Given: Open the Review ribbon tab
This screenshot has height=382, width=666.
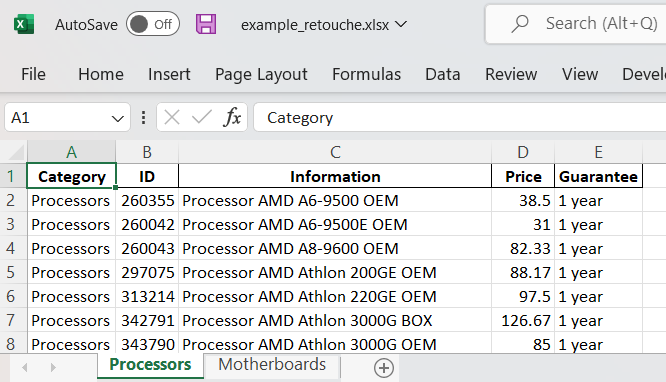Looking at the screenshot, I should click(511, 74).
